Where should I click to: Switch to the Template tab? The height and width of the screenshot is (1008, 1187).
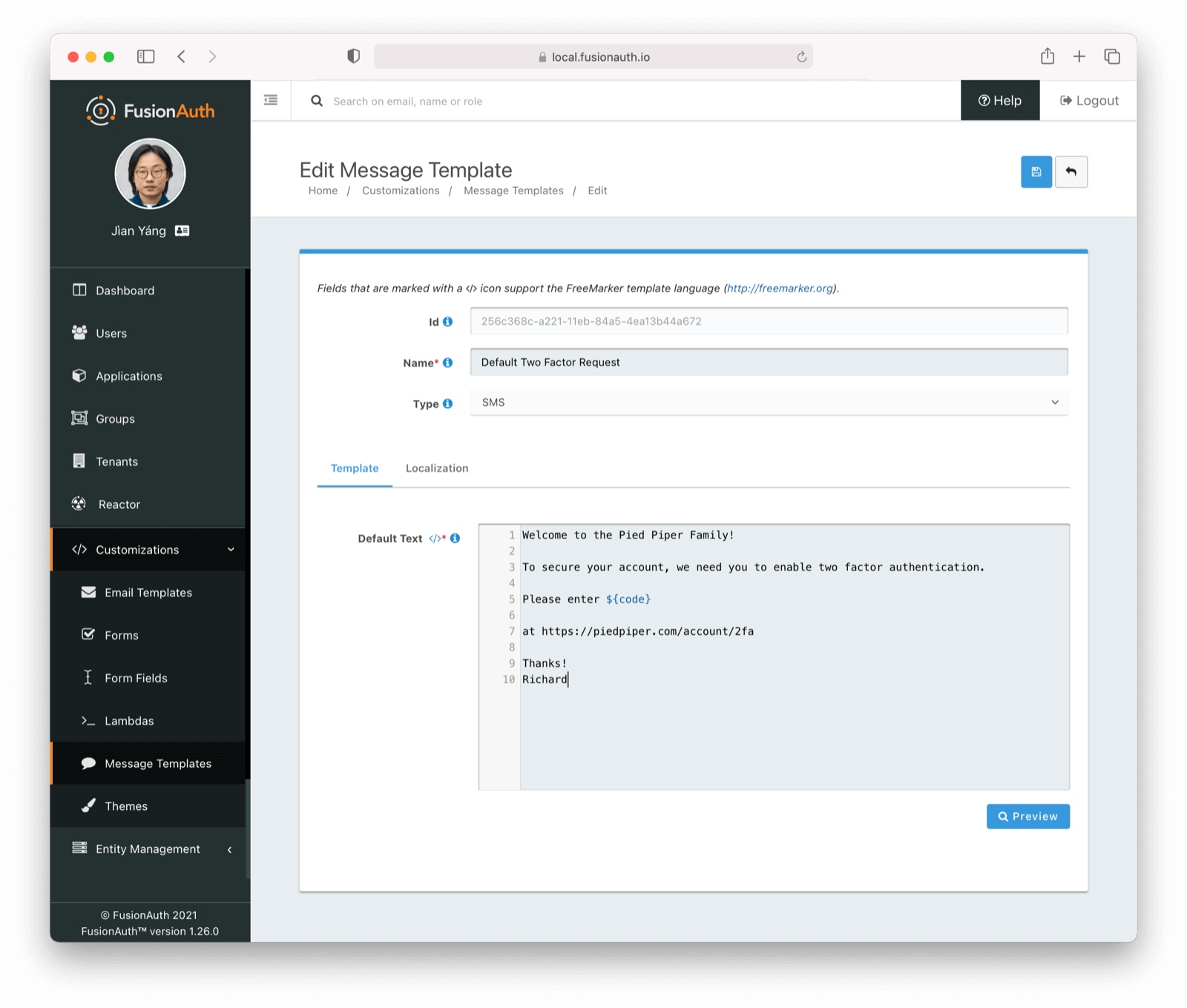click(355, 468)
